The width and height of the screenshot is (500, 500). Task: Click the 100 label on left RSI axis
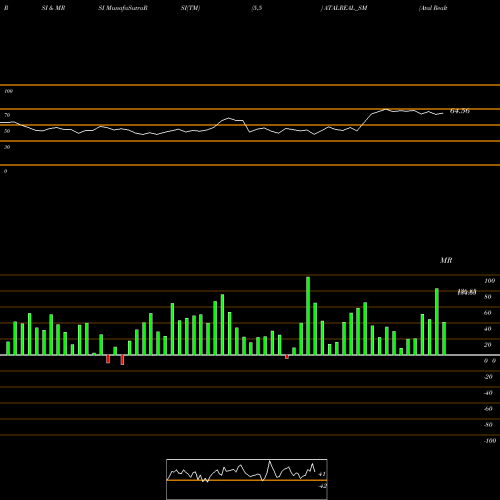coord(8,91)
